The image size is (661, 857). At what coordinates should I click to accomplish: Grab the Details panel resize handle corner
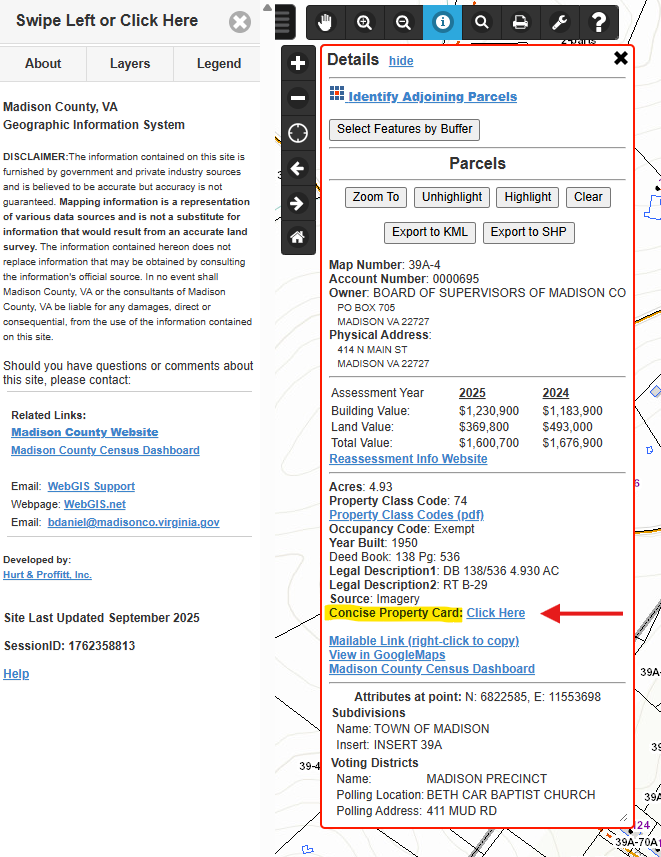[x=624, y=818]
